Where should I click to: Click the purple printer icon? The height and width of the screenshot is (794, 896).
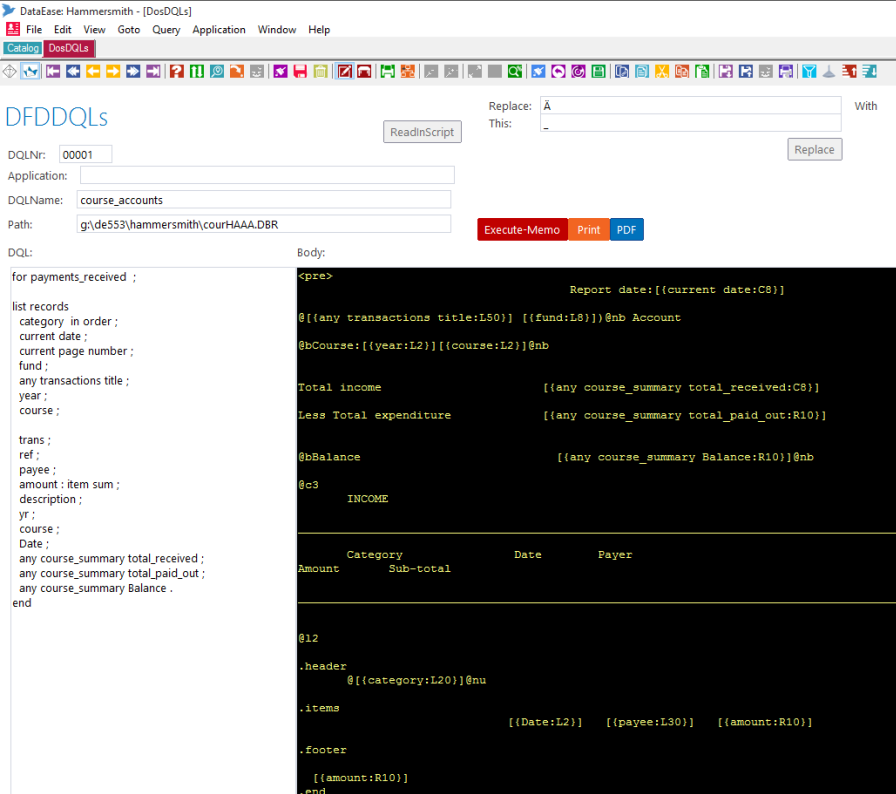click(x=786, y=71)
